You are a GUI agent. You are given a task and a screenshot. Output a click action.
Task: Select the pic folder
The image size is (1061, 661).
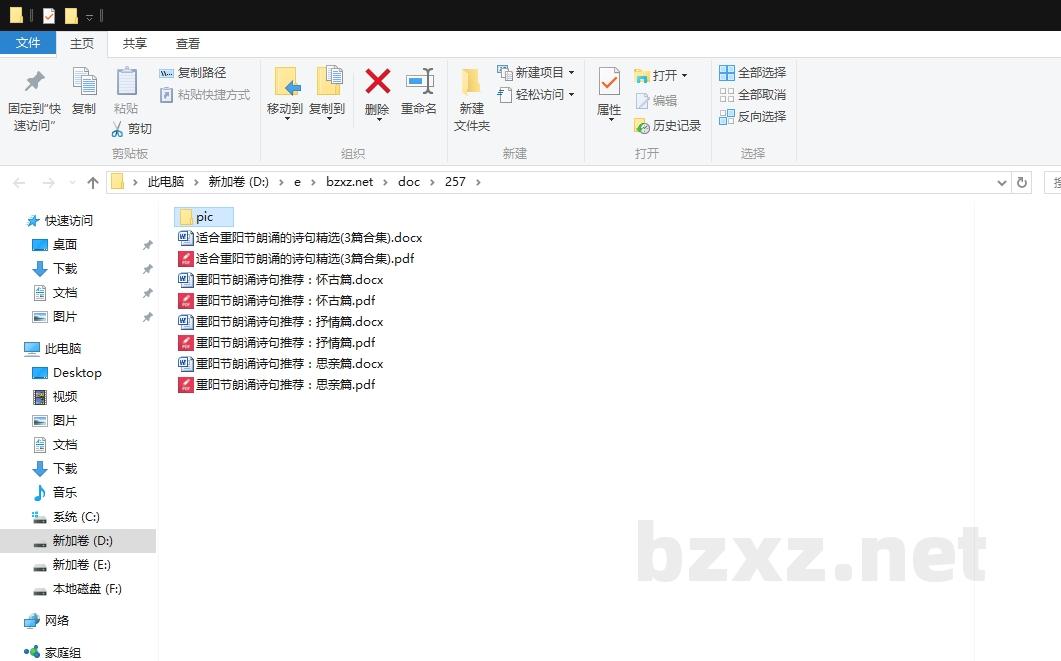click(204, 217)
